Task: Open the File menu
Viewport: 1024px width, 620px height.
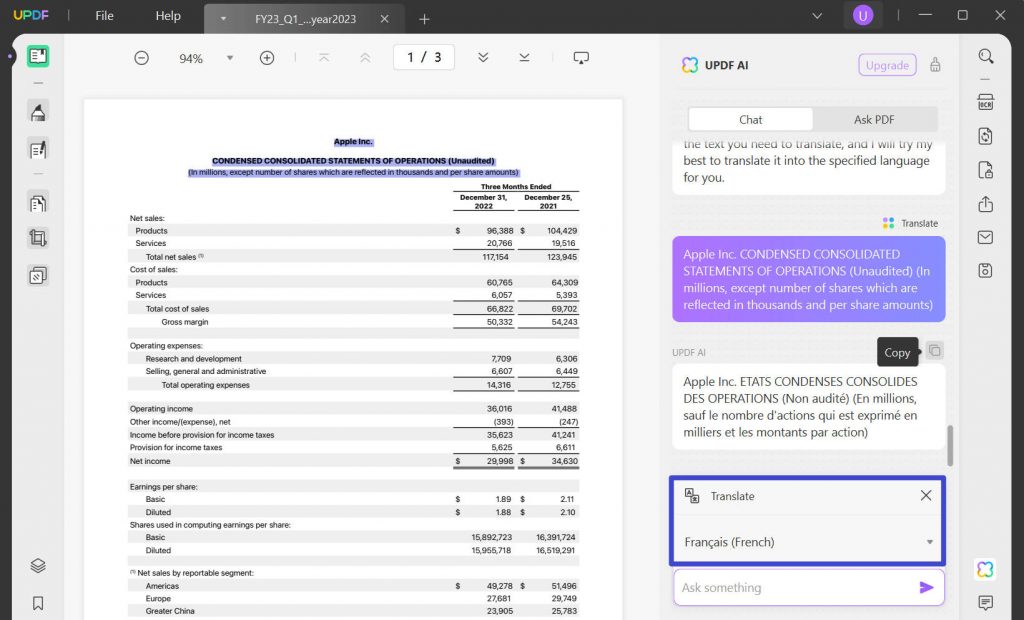Action: tap(103, 16)
